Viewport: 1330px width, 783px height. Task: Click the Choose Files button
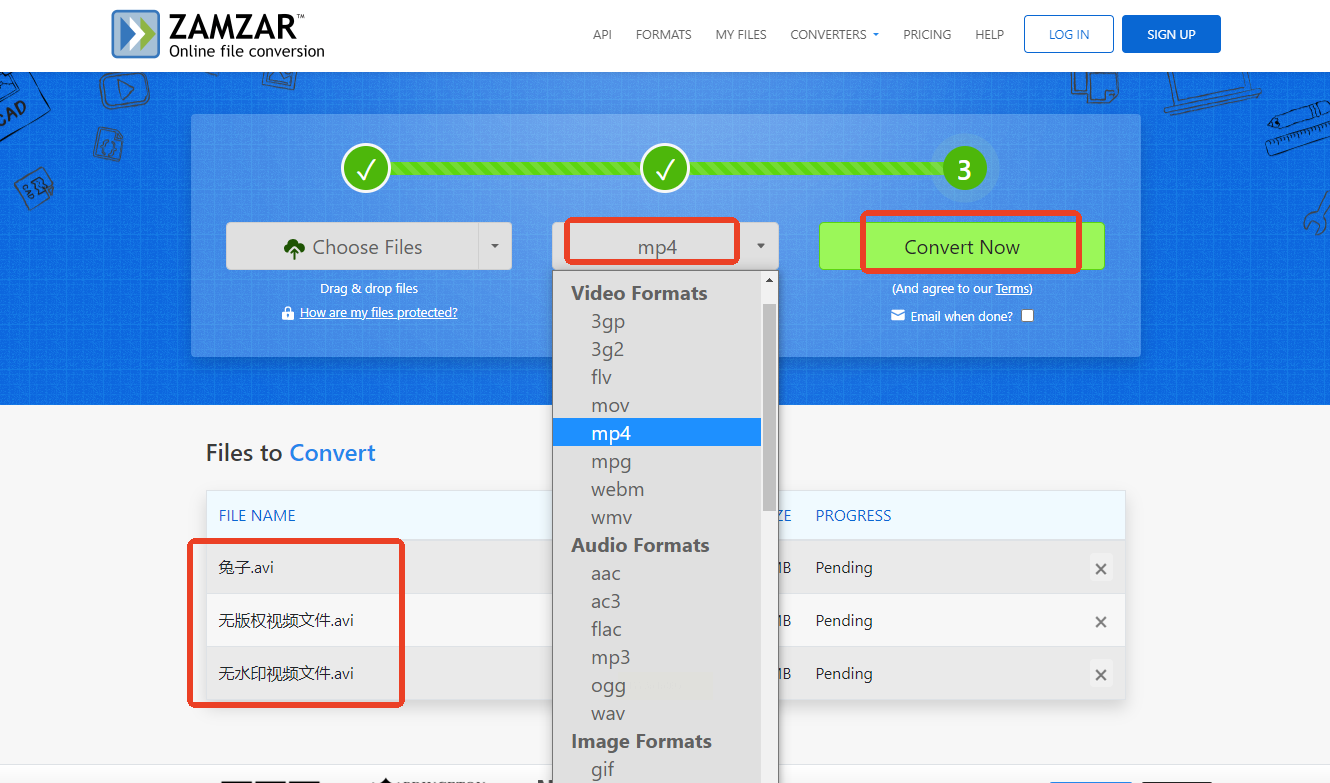[x=353, y=246]
